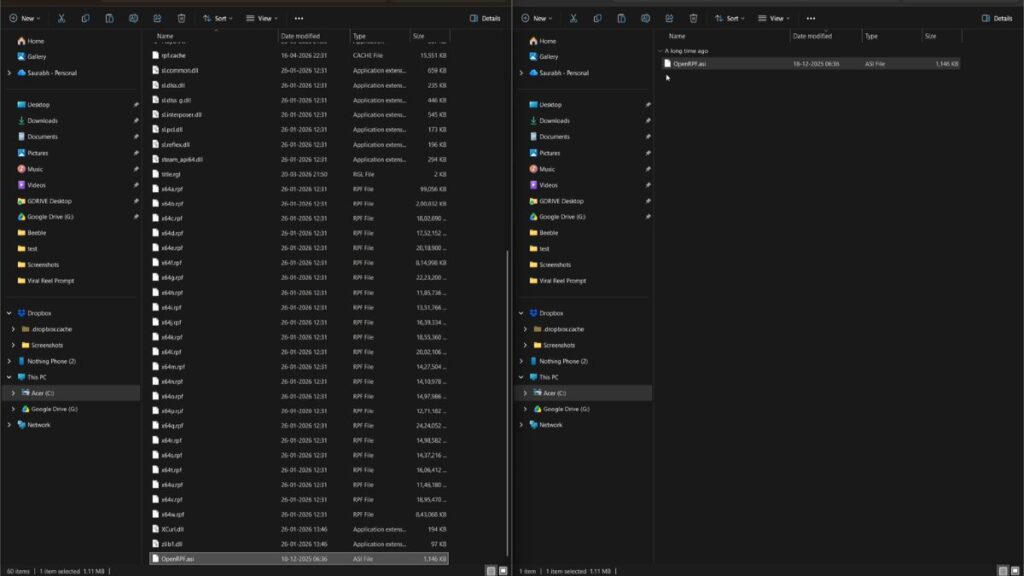Viewport: 1024px width, 576px height.
Task: Open the View dropdown in the 60-items window
Action: click(262, 18)
